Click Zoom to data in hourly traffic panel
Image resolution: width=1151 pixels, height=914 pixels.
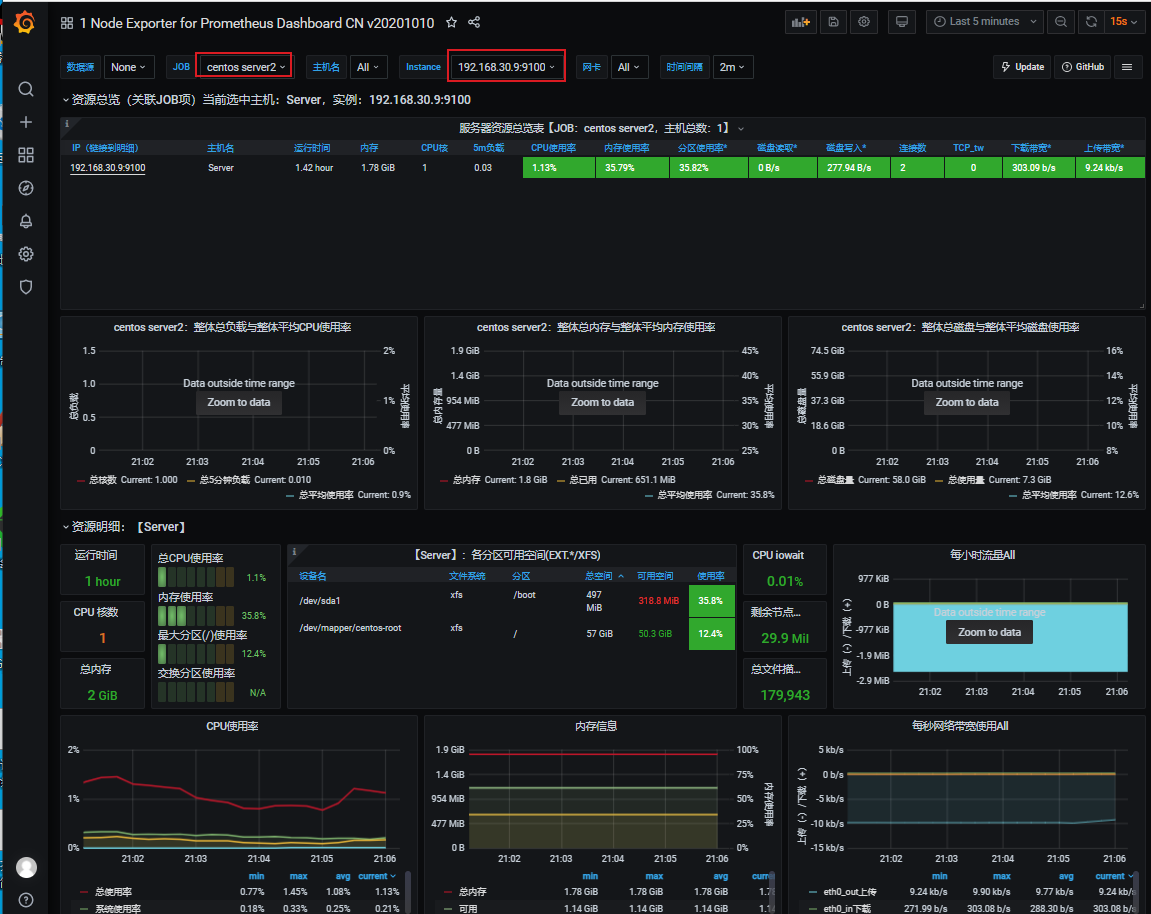pyautogui.click(x=990, y=632)
